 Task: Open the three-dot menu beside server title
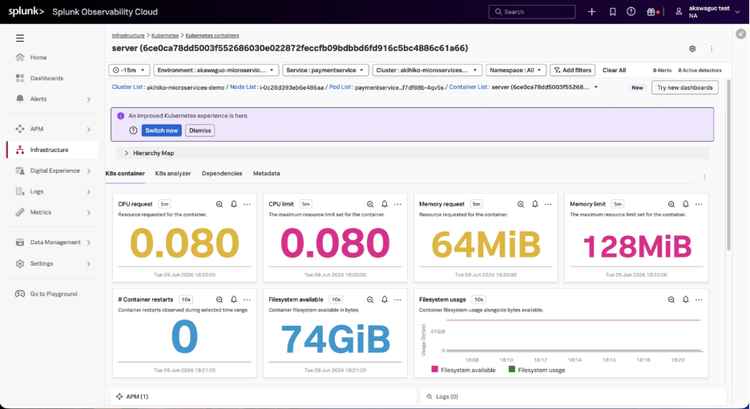(711, 48)
